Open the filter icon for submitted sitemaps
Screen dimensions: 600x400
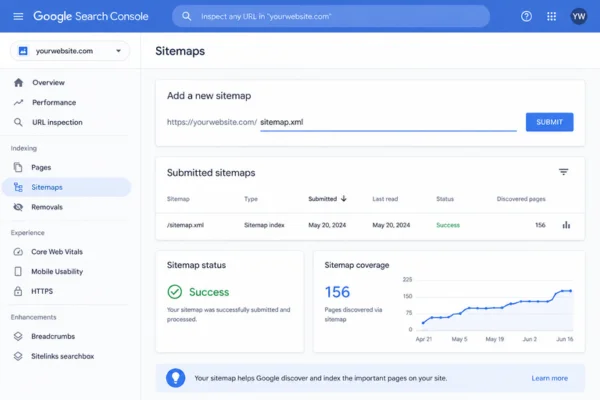point(563,172)
